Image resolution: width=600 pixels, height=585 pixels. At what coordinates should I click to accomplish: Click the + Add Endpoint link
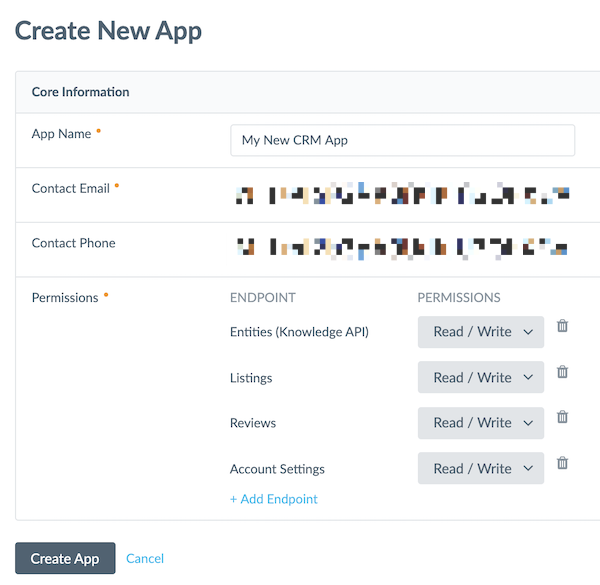274,499
